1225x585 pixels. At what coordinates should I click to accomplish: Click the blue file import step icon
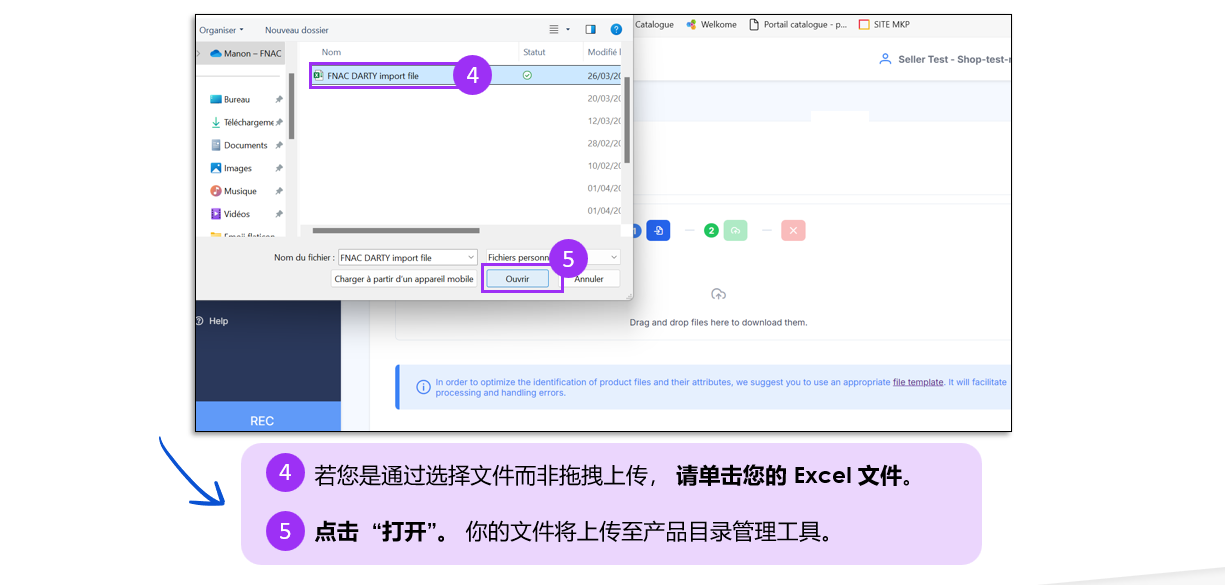point(658,231)
